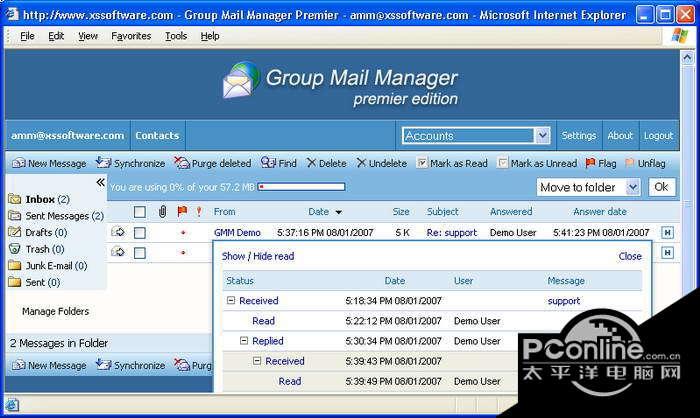
Task: Open the About page
Action: coord(620,135)
